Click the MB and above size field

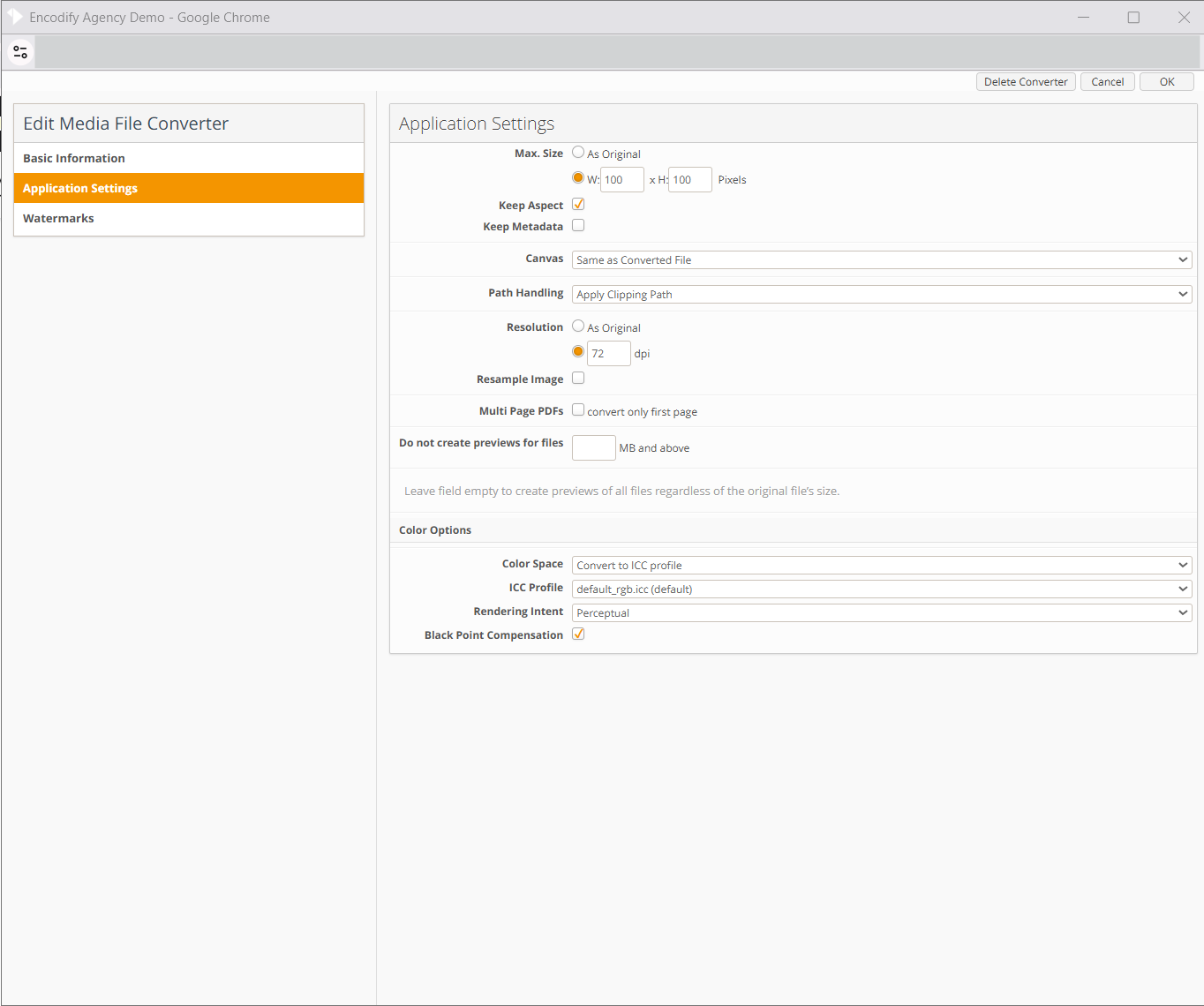point(594,447)
